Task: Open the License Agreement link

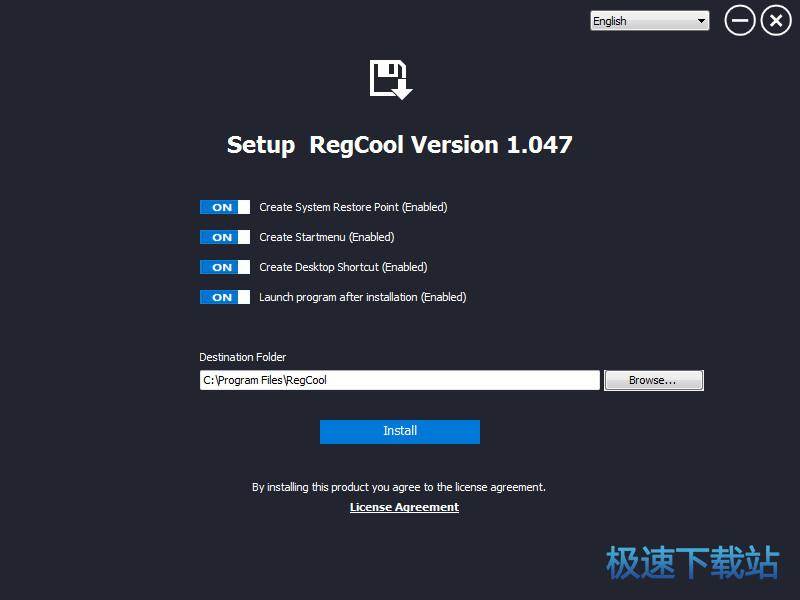Action: click(404, 507)
